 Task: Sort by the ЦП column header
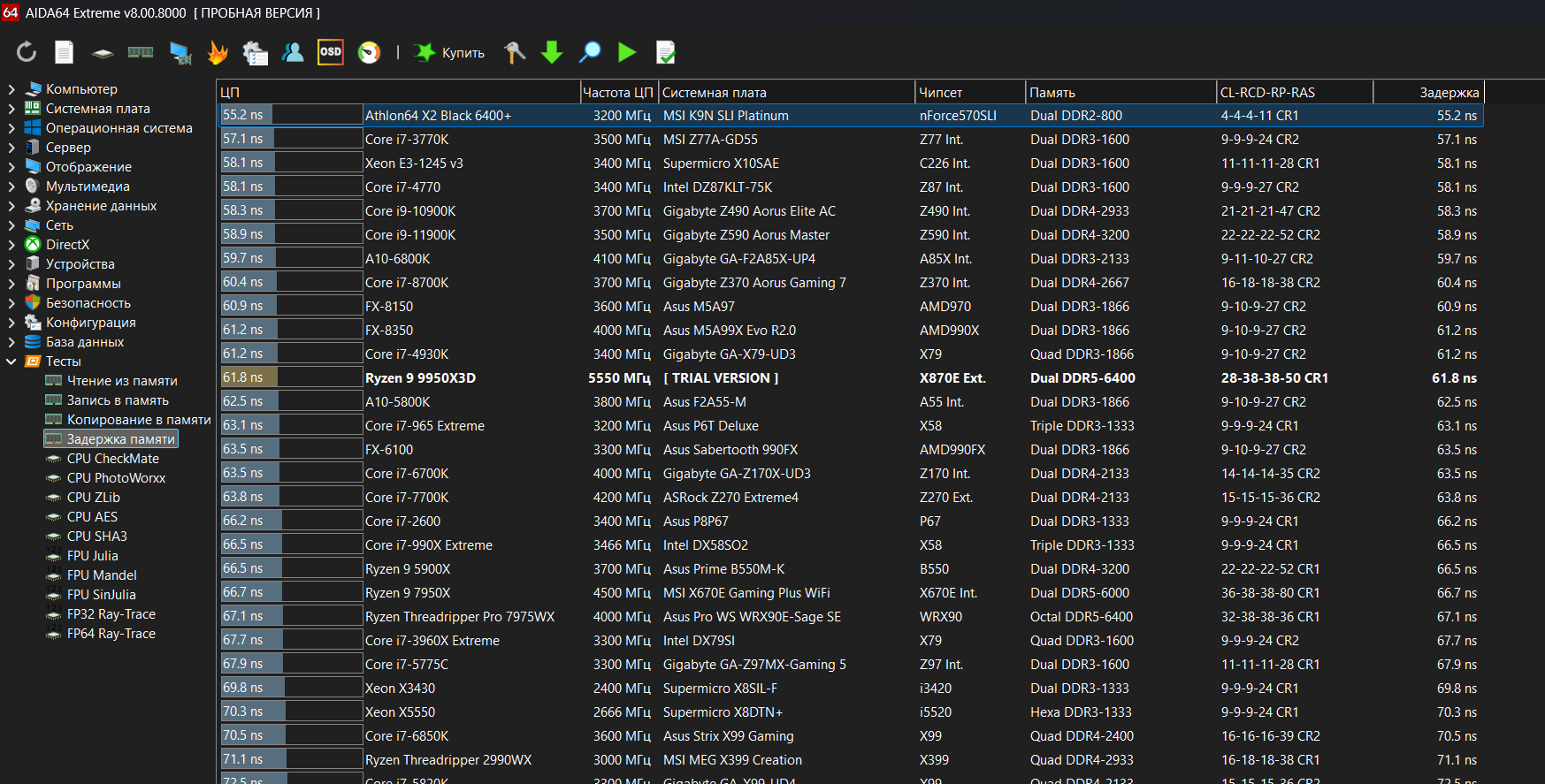[x=398, y=92]
